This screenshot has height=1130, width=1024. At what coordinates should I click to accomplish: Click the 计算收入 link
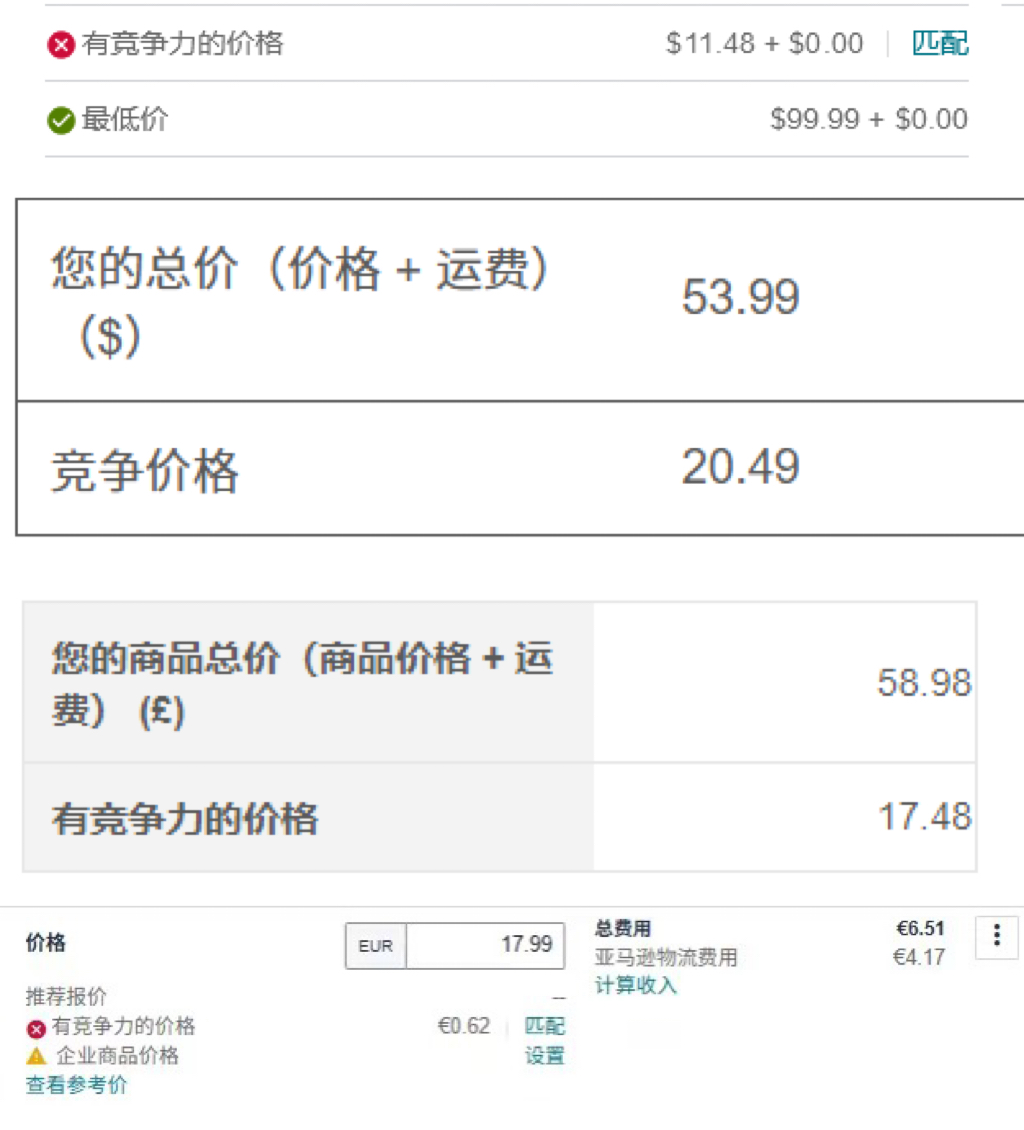636,985
